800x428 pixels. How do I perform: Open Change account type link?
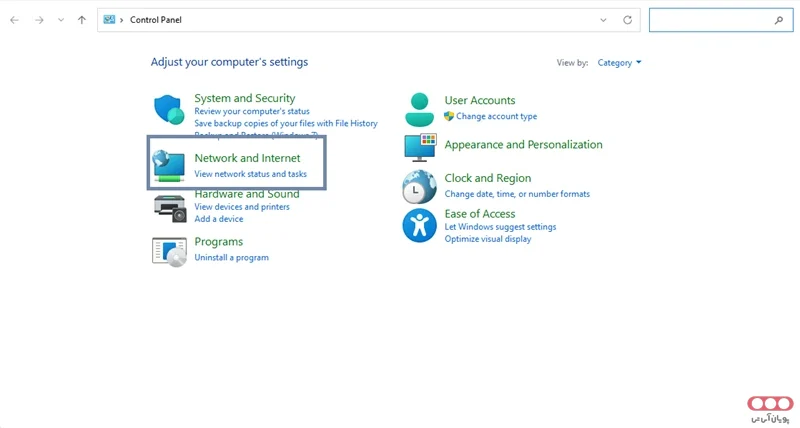496,116
